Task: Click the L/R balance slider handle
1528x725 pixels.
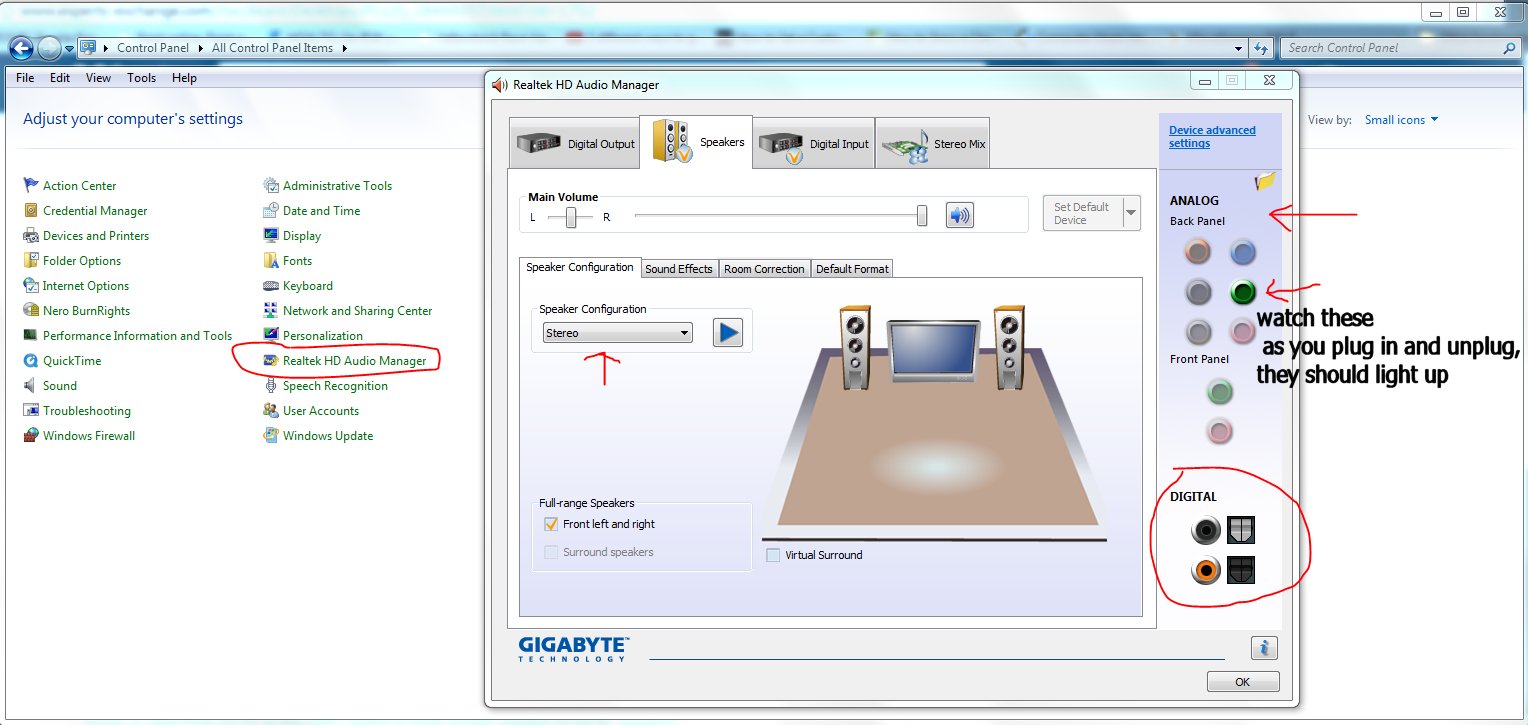Action: 571,217
